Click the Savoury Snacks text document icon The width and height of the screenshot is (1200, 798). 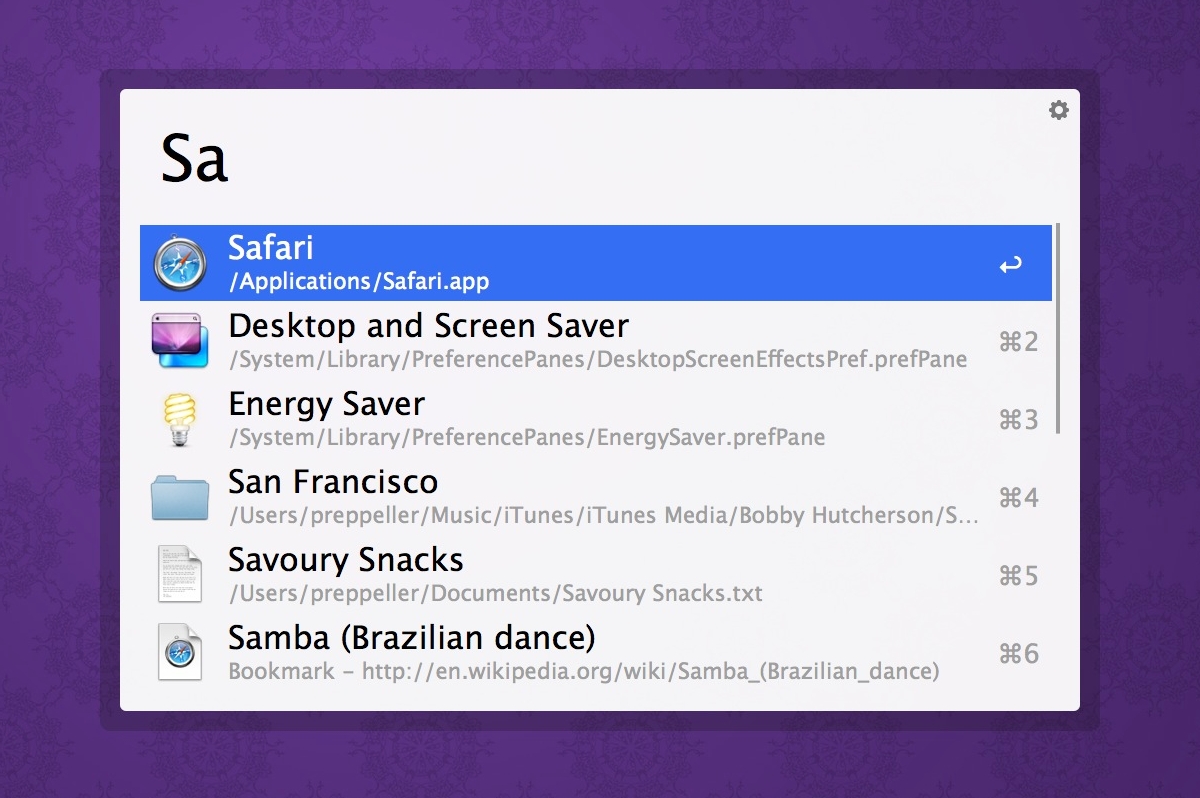[x=179, y=575]
